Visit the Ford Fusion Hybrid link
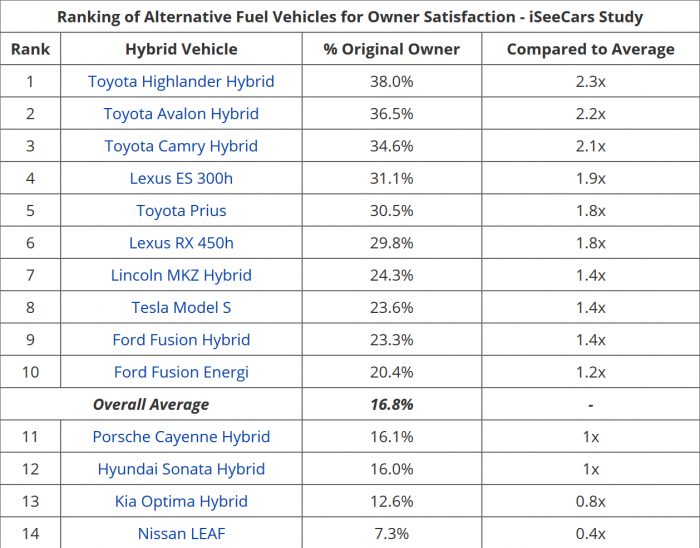This screenshot has height=548, width=700. 181,340
